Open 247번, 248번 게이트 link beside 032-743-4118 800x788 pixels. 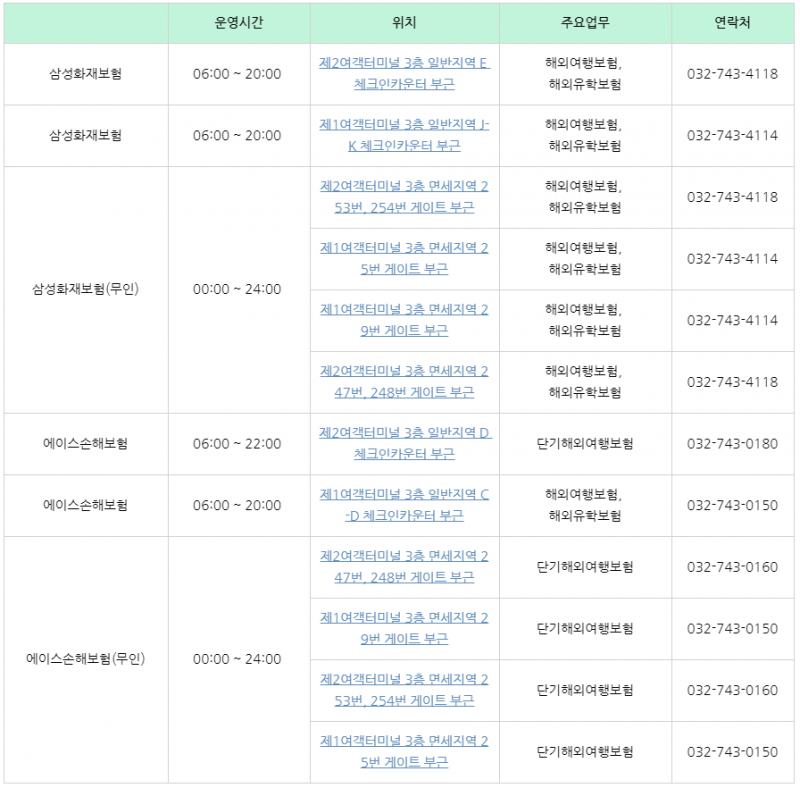404,382
